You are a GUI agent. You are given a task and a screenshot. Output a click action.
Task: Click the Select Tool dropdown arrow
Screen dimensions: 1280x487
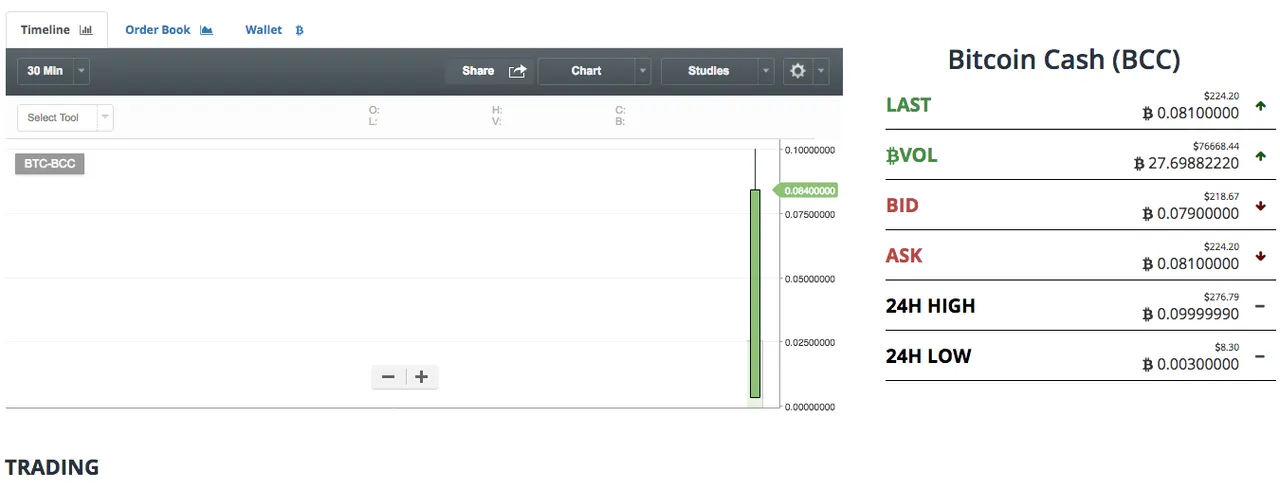tap(105, 118)
